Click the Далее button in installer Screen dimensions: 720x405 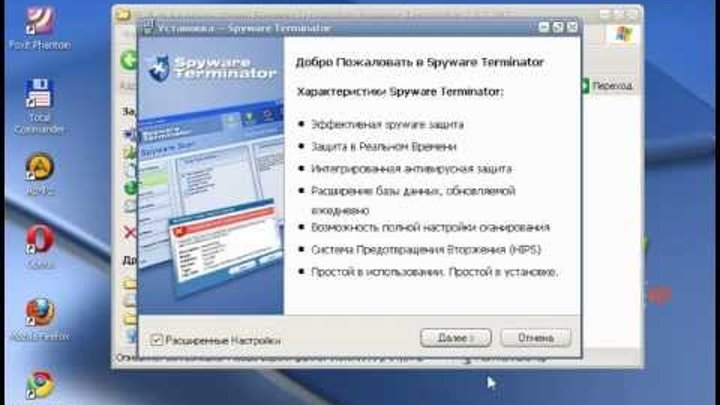coord(456,338)
